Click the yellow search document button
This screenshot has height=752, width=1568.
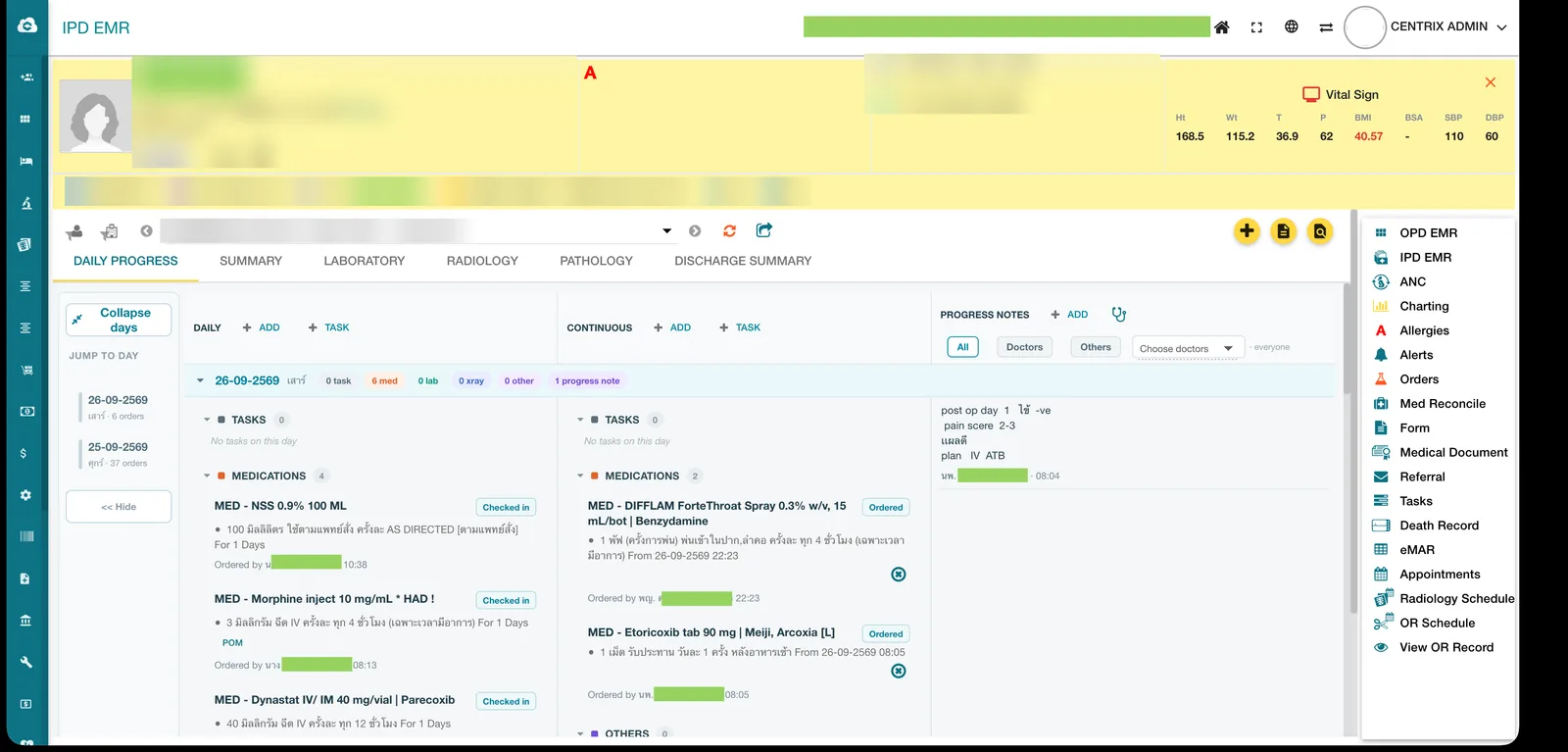point(1320,231)
